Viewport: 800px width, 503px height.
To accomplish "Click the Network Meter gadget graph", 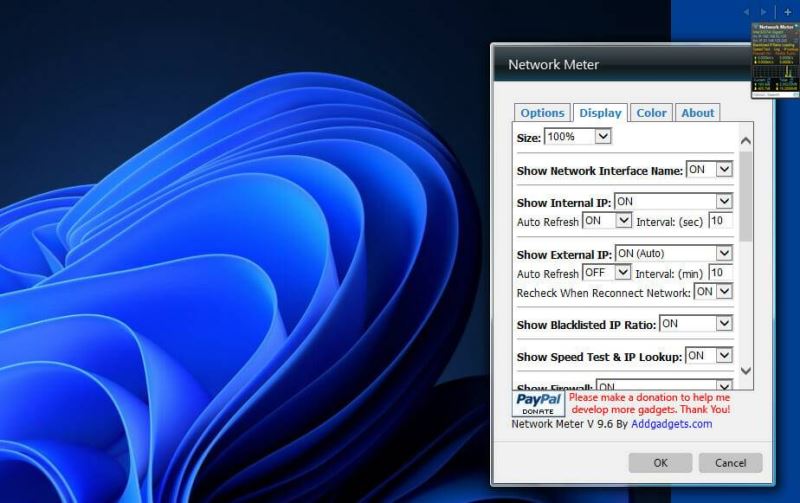I will pos(775,74).
